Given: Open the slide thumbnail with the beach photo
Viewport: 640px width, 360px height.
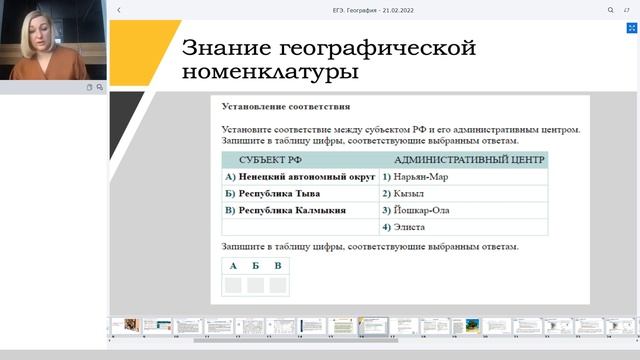Looking at the screenshot, I should (466, 326).
